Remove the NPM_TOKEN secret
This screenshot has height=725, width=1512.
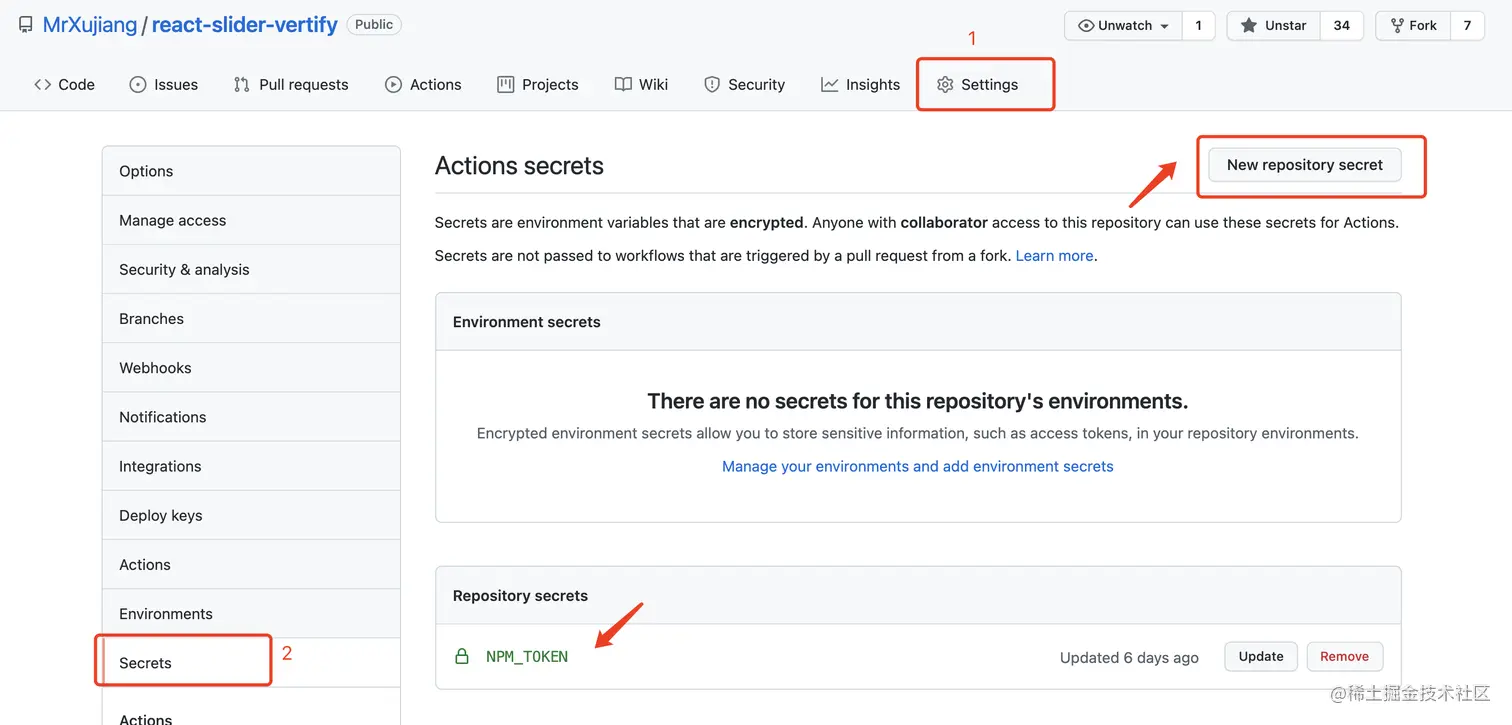pos(1344,657)
